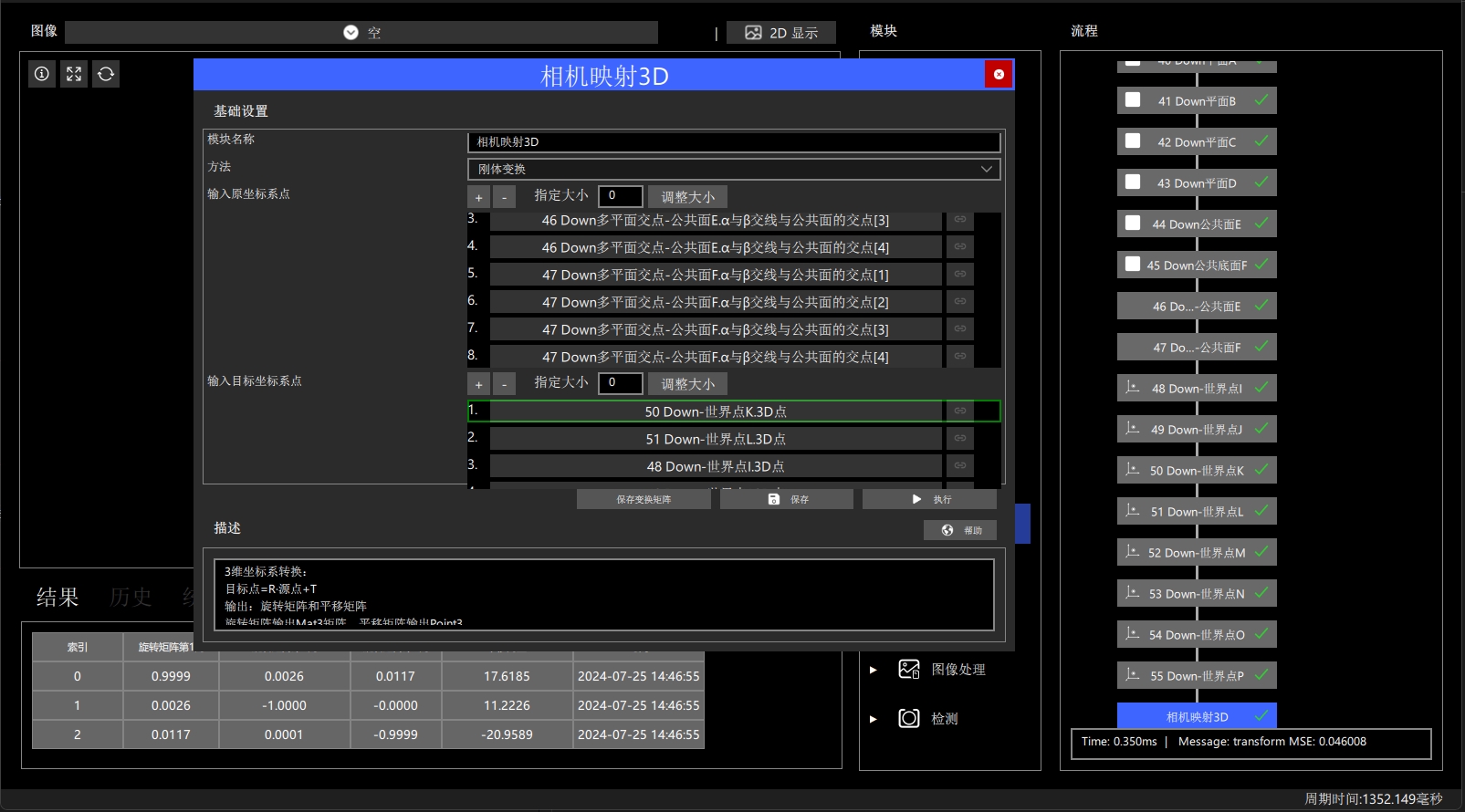Click link icon of 51 Down-世界点L row
Viewport: 1465px width, 812px height.
click(960, 439)
